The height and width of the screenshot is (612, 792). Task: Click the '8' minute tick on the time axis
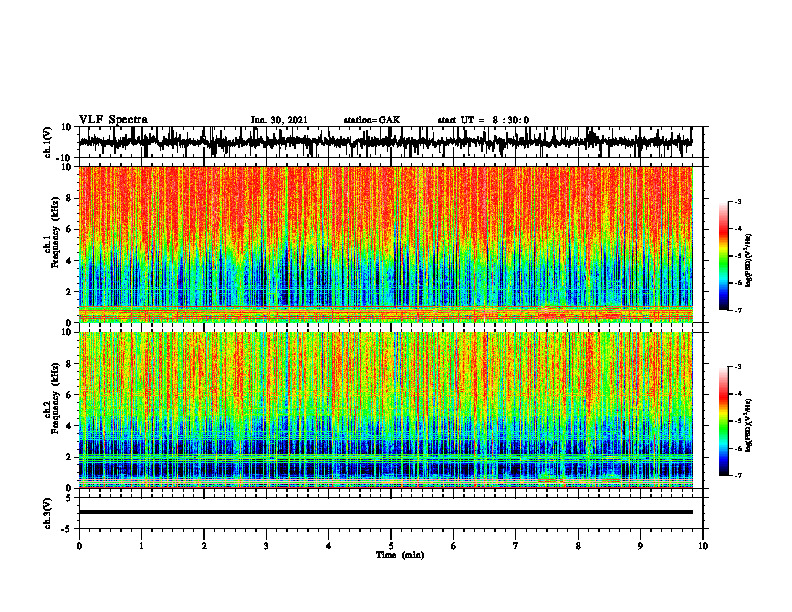(x=578, y=546)
